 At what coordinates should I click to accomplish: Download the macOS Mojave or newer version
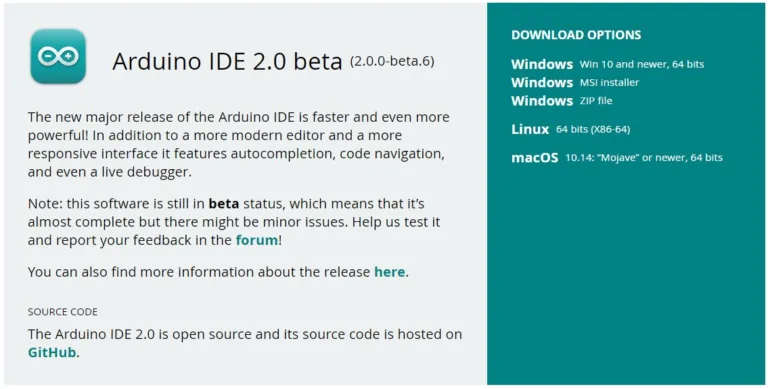click(617, 158)
